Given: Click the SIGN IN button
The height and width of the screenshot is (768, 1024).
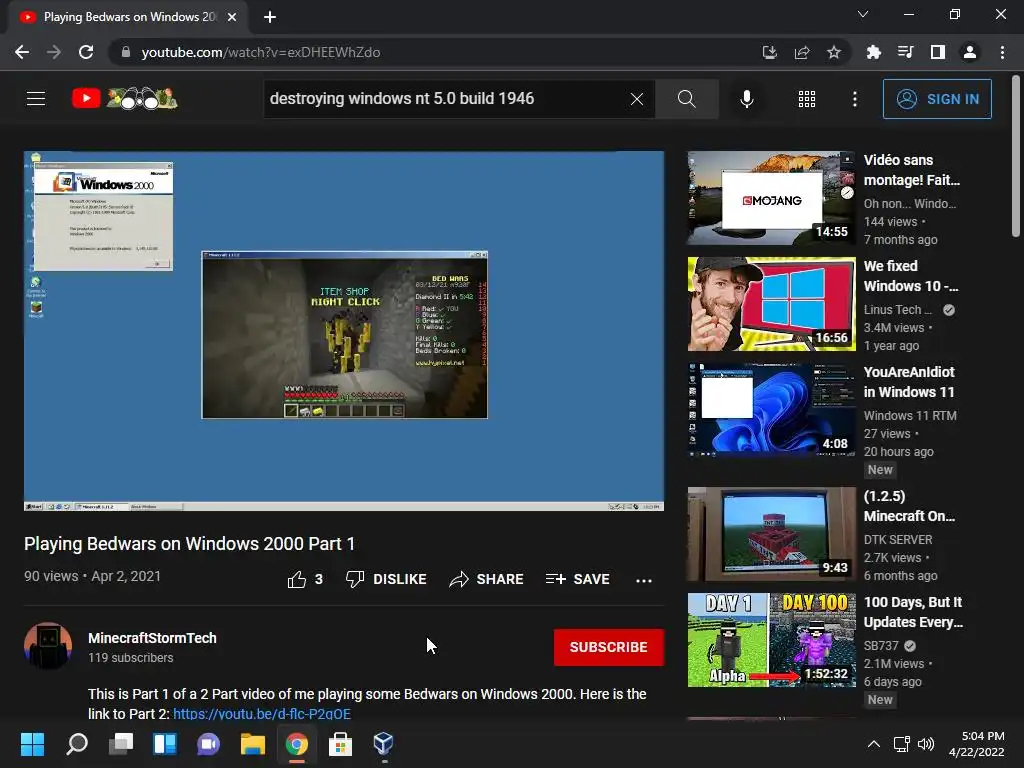Looking at the screenshot, I should (x=937, y=99).
